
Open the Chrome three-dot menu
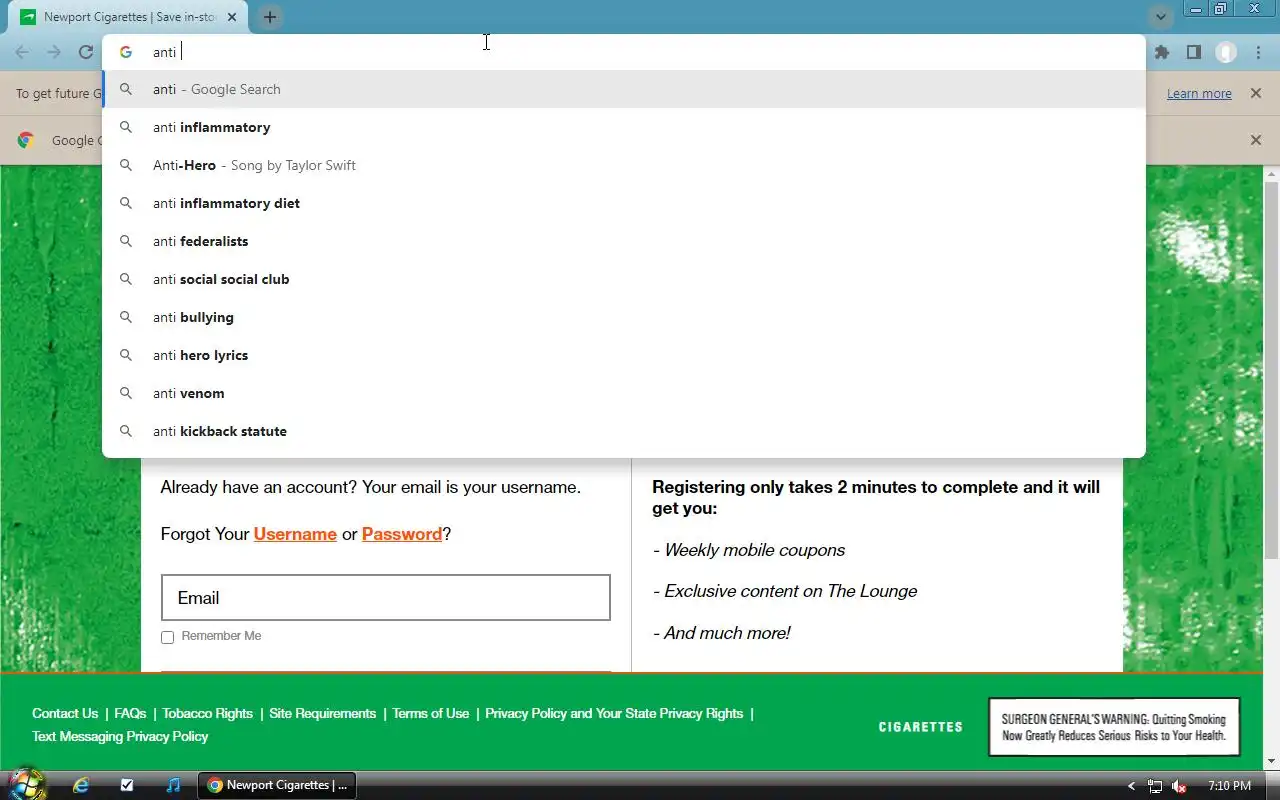point(1258,52)
